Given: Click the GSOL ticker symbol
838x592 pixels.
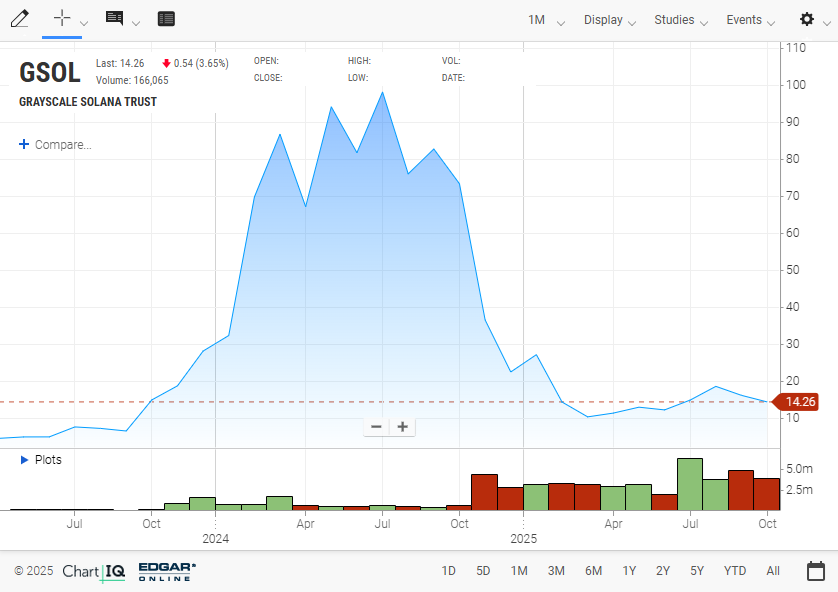Looking at the screenshot, I should click(50, 72).
